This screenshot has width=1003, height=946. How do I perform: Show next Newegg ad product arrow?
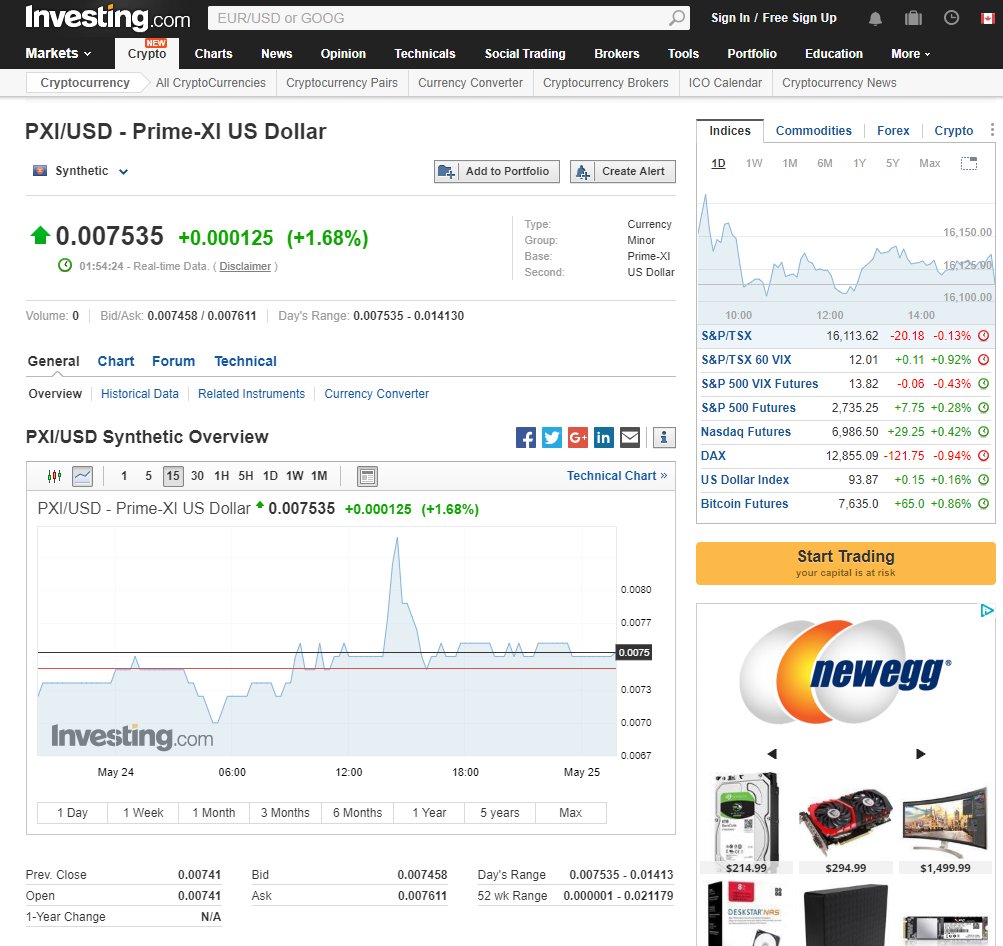(920, 753)
